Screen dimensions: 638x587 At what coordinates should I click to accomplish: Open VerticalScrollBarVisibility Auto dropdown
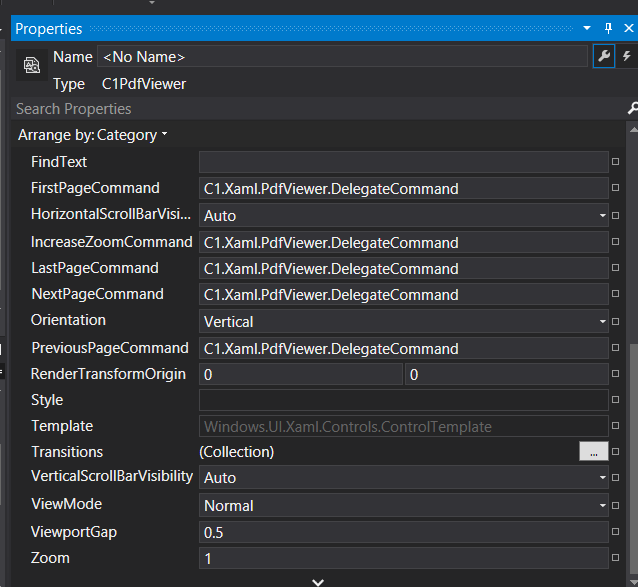(404, 478)
